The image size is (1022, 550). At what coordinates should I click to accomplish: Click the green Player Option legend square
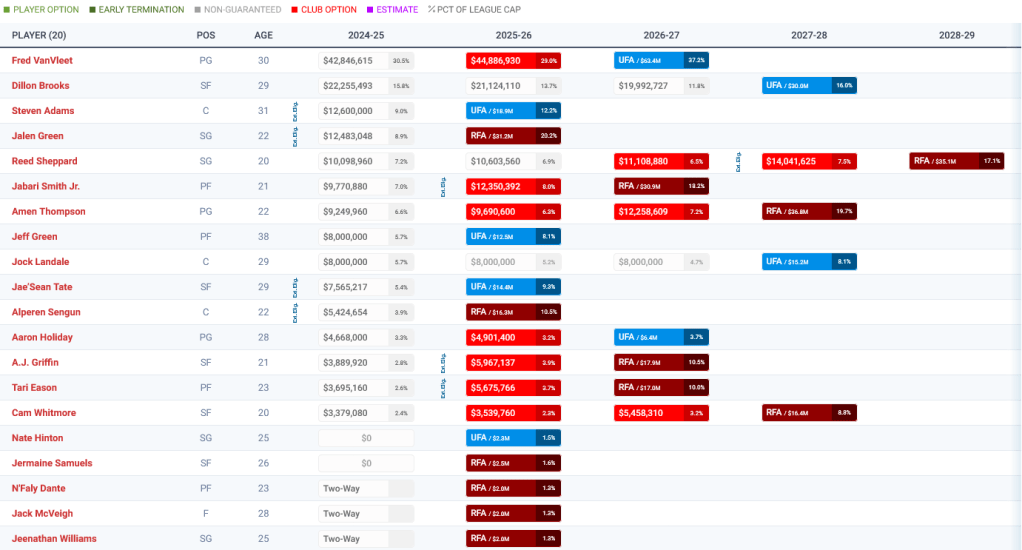tap(5, 10)
